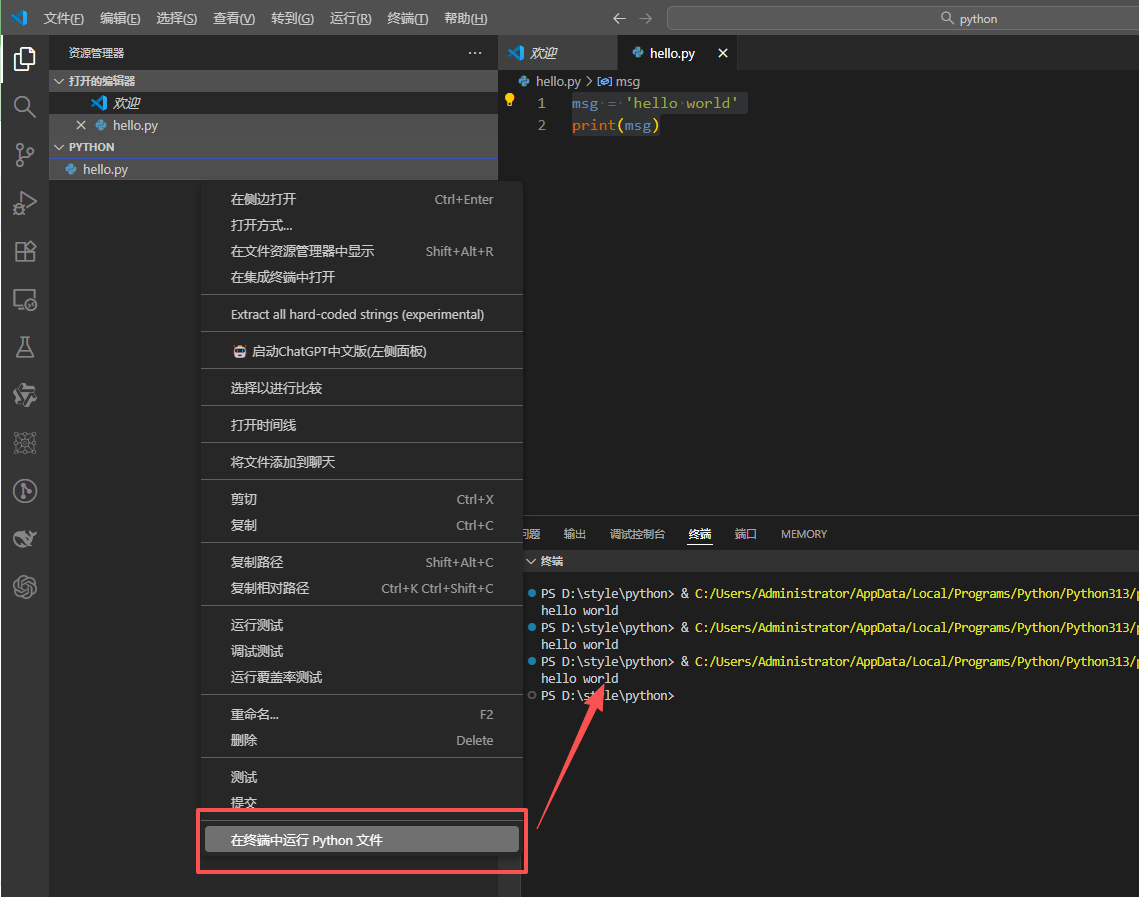1139x897 pixels.
Task: Choose 启动ChatGPT中文版(左侧面板)
Action: click(362, 351)
